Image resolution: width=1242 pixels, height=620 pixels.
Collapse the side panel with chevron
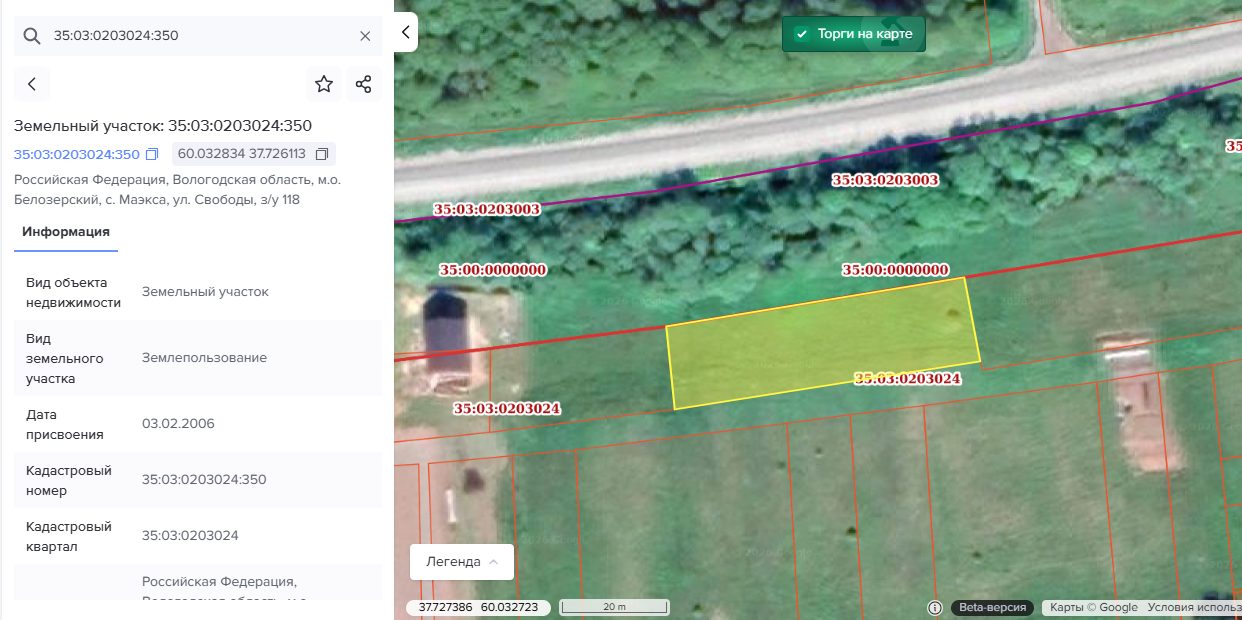406,32
